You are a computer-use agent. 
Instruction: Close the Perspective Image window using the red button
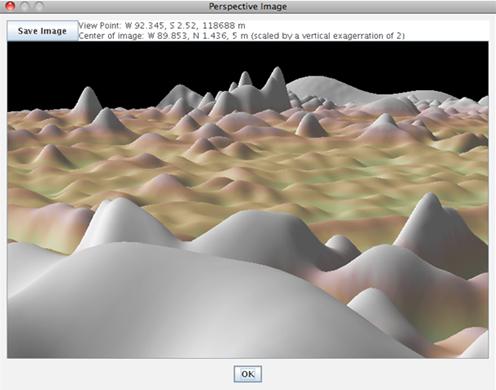click(10, 6)
